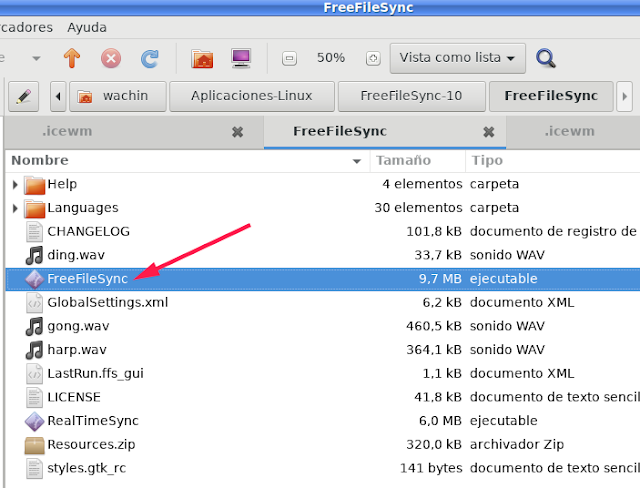Select the ding.wav audio icon
Screen dimensions: 640x488
pos(34,255)
